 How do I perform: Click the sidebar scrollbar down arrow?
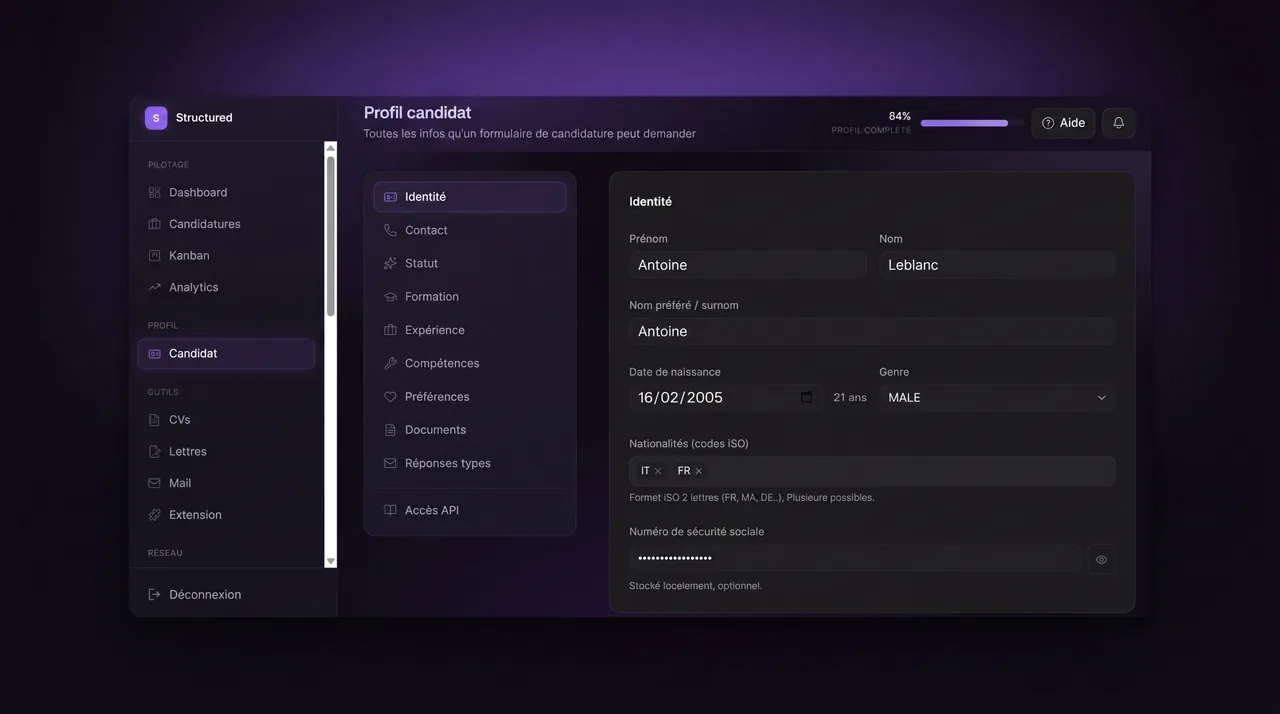pos(331,562)
